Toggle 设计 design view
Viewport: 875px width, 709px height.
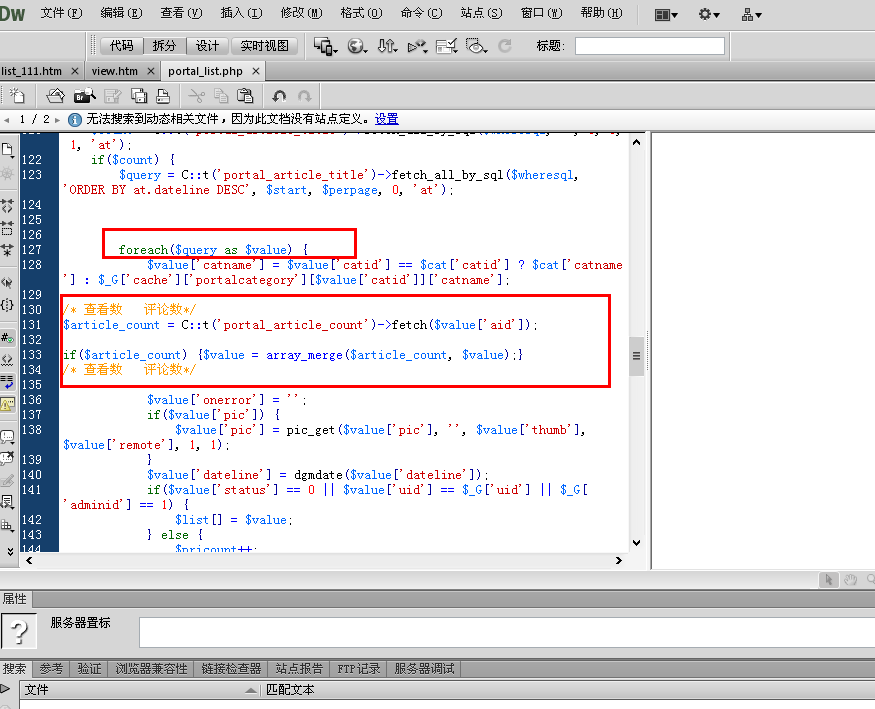pos(208,46)
